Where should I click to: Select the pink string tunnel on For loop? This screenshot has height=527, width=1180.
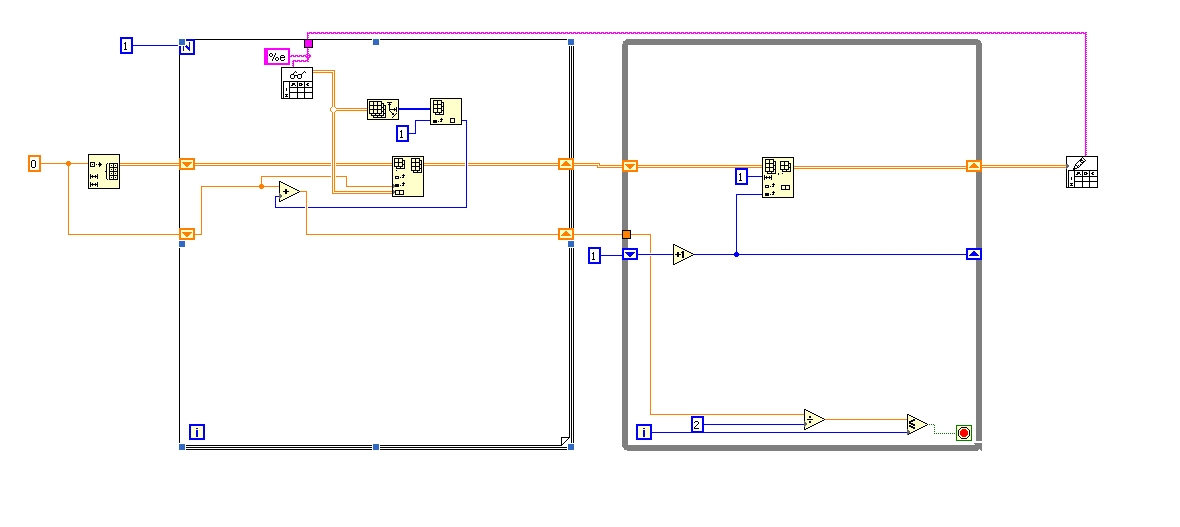coord(308,44)
